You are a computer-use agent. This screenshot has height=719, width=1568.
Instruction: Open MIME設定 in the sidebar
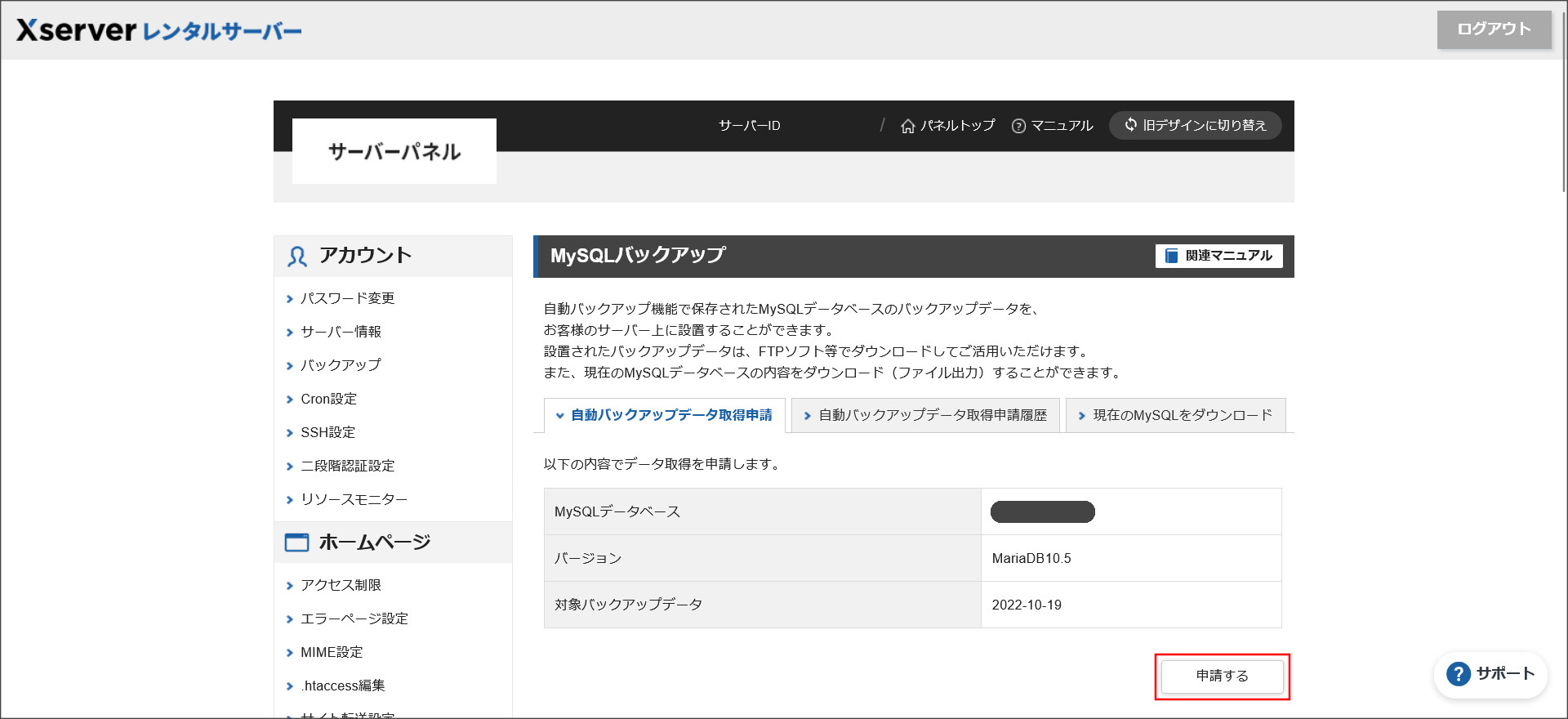[x=332, y=652]
